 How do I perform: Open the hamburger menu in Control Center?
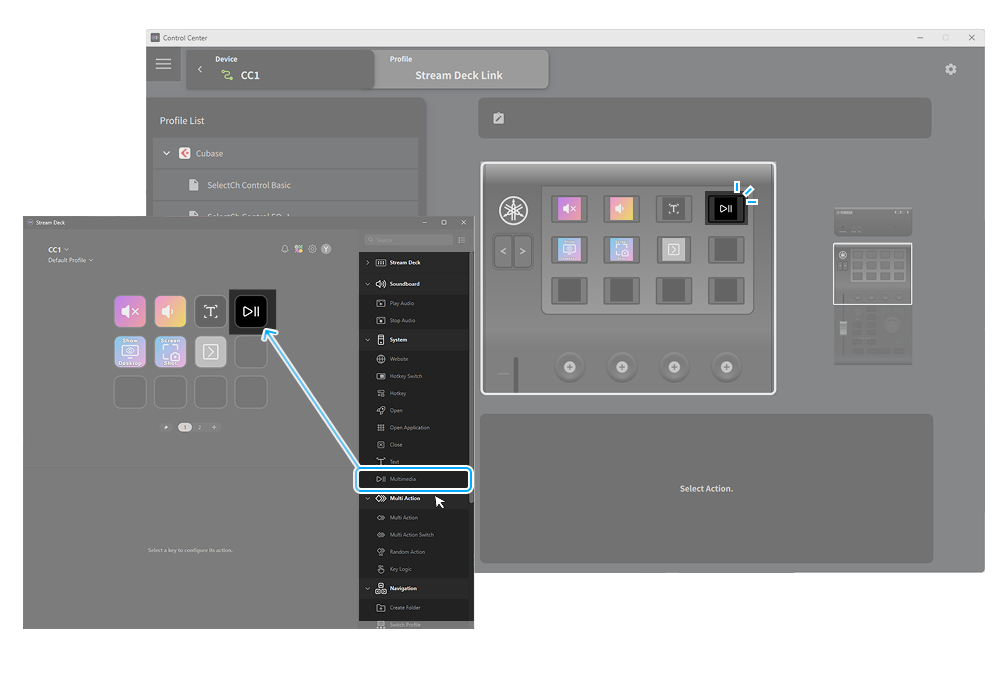pyautogui.click(x=163, y=65)
